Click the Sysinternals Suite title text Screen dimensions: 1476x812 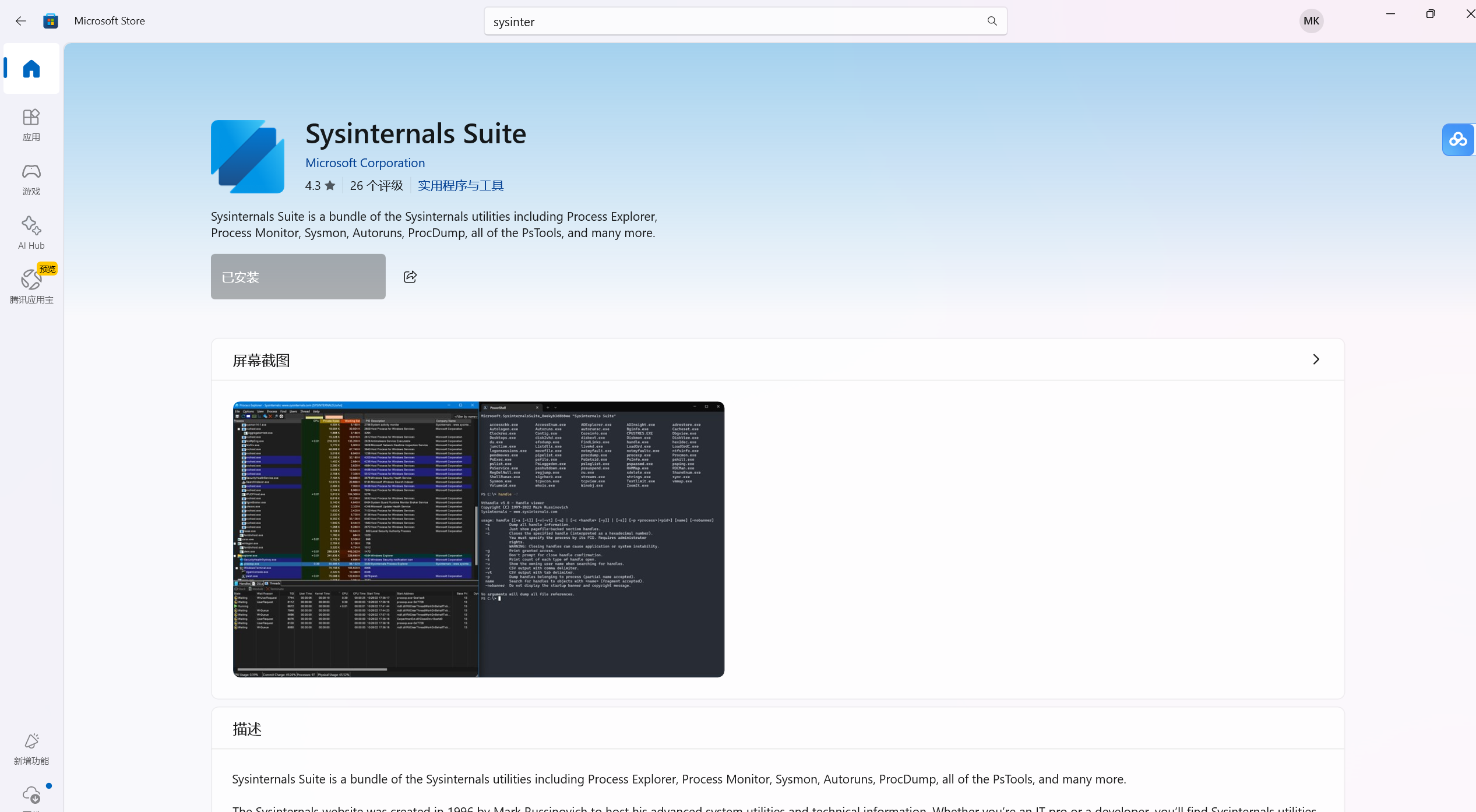click(416, 134)
